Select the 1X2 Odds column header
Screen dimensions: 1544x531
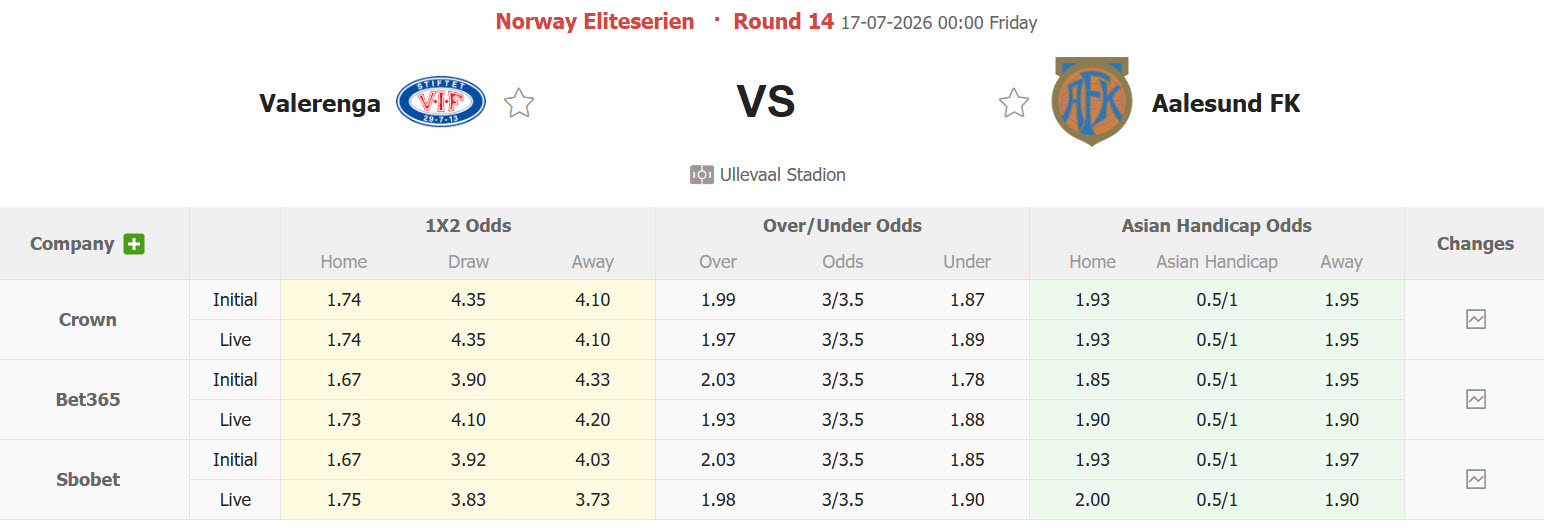[468, 226]
